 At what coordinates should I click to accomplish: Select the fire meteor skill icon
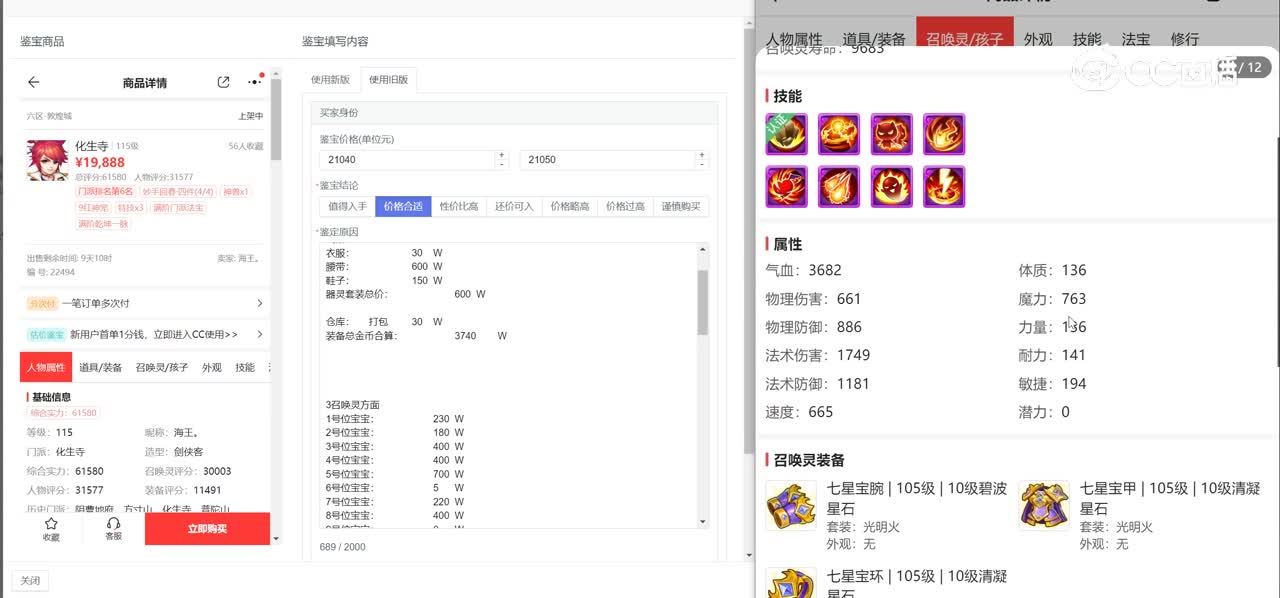(x=839, y=187)
